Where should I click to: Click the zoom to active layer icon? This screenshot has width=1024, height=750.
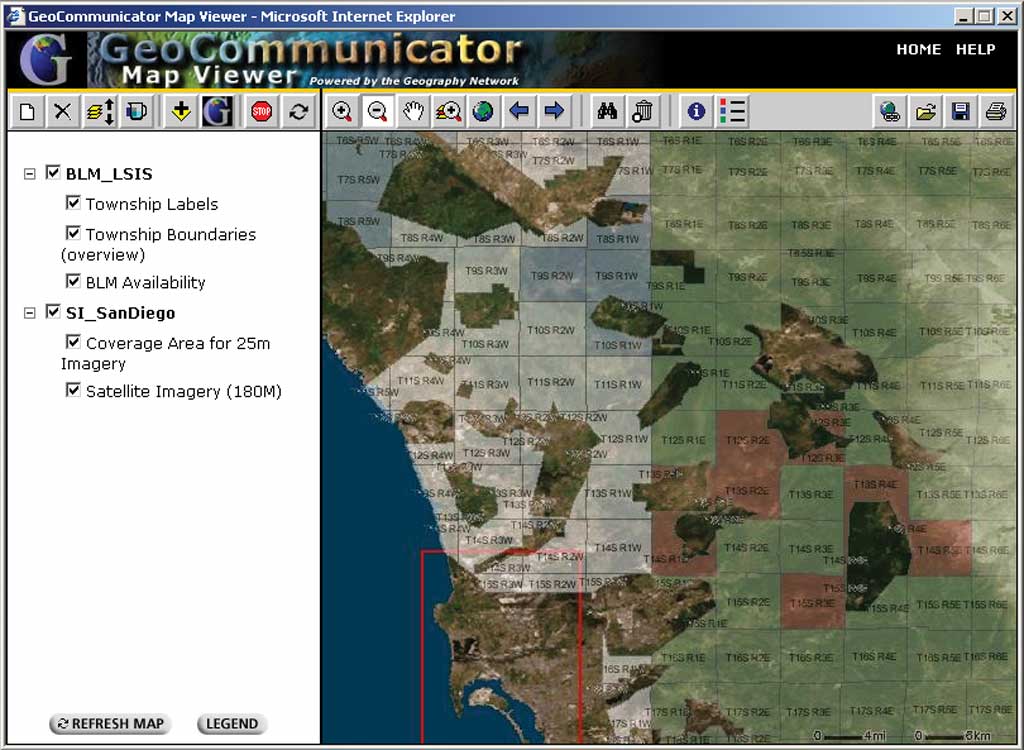click(448, 112)
